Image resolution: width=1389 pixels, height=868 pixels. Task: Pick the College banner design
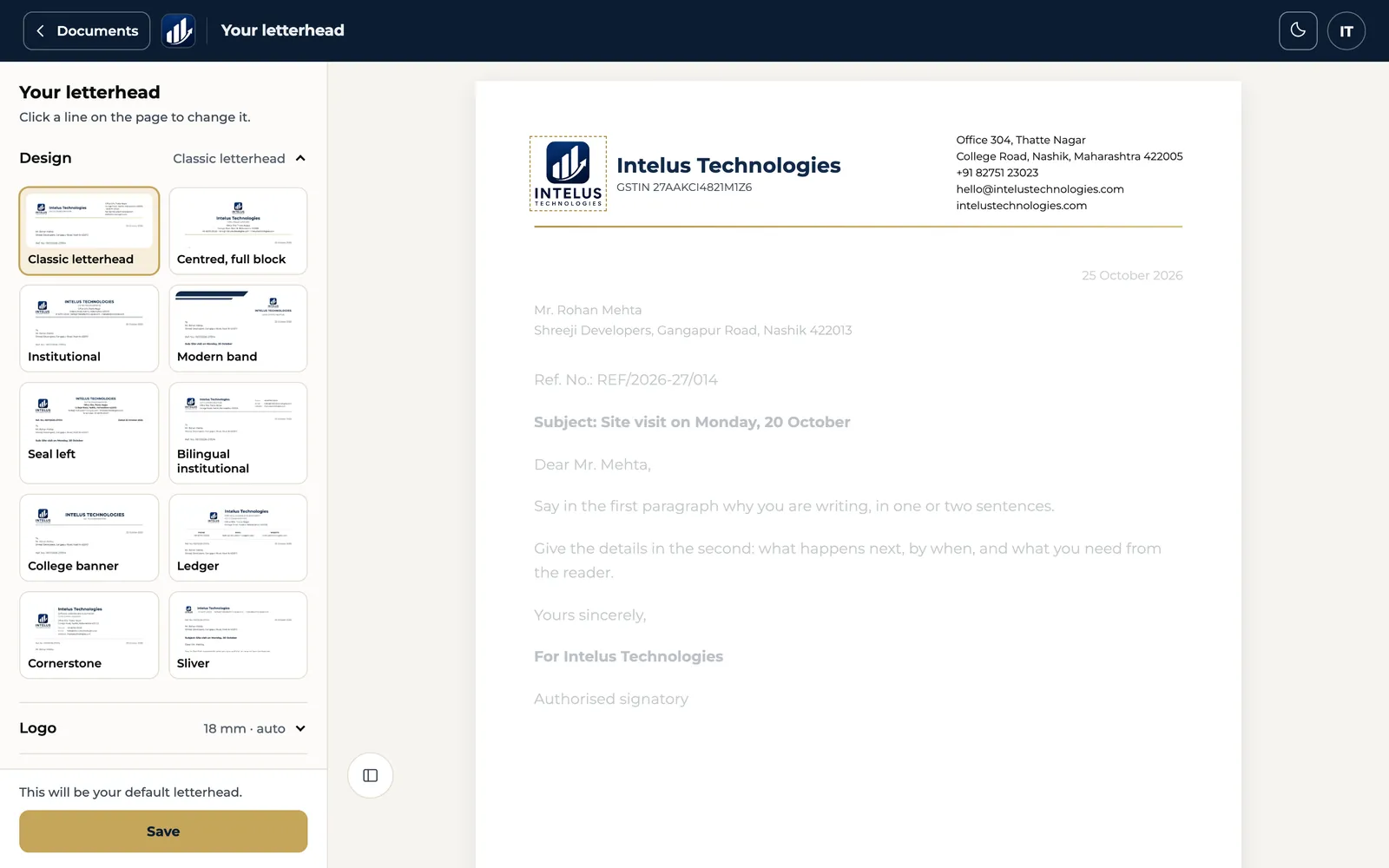pos(89,537)
